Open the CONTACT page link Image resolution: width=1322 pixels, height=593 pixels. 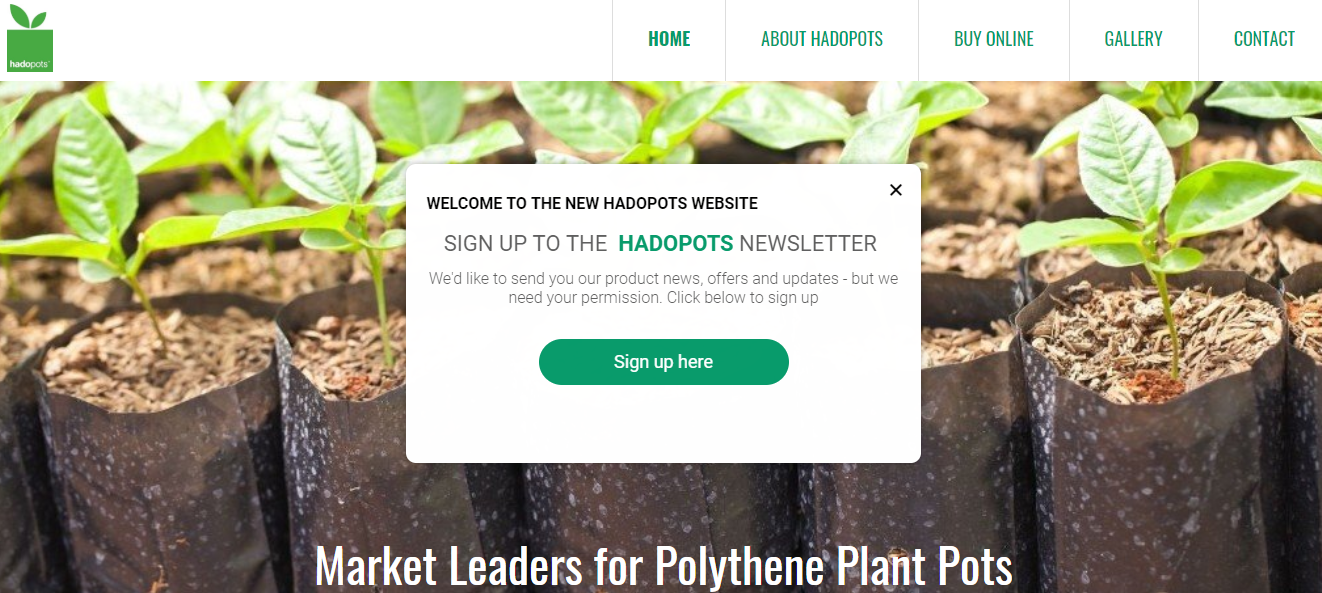[x=1264, y=39]
